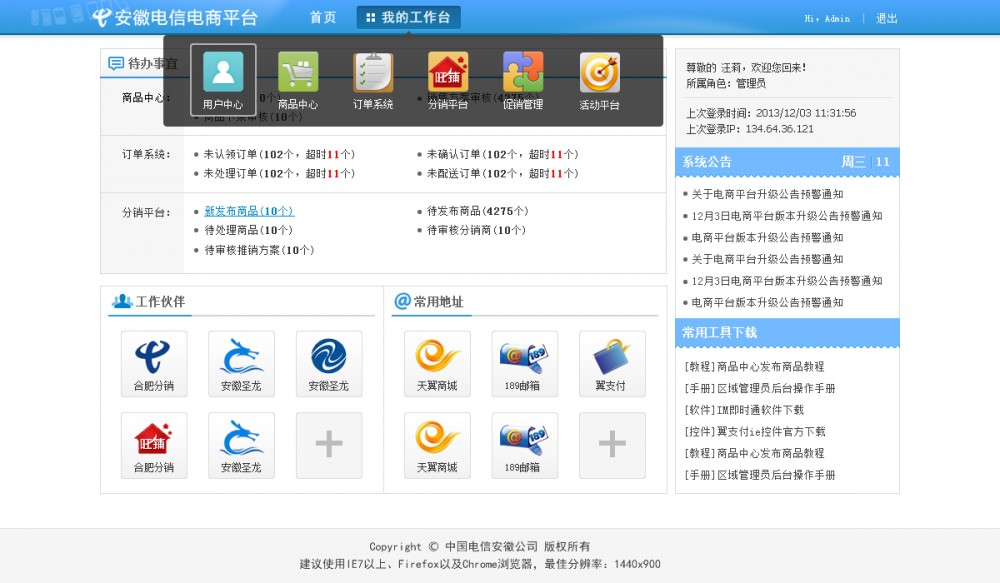The image size is (1000, 583).
Task: Open 安徽圣龙 tile with blue swirl logo
Action: click(x=328, y=364)
